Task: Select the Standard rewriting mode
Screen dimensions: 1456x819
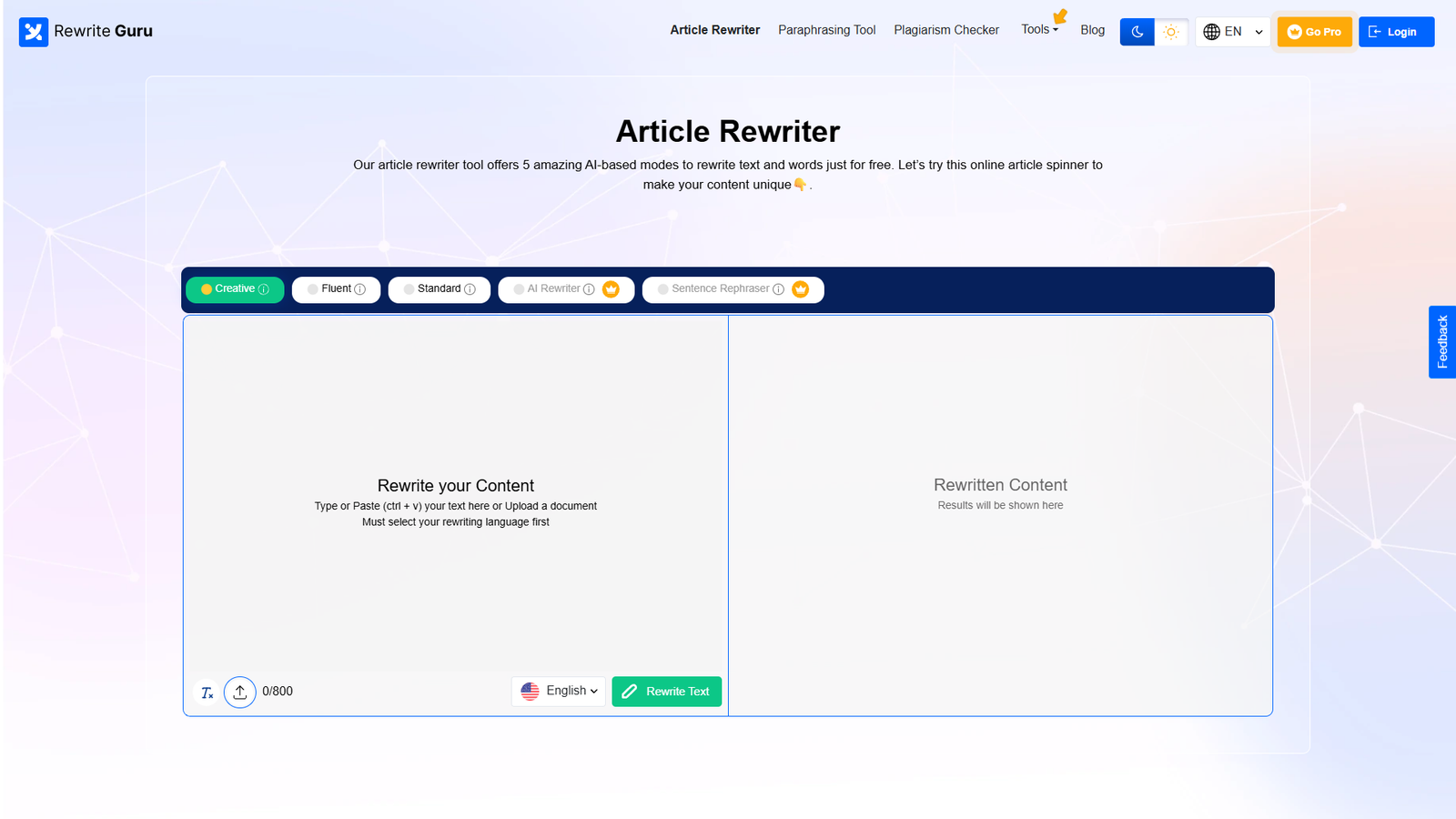Action: tap(440, 289)
